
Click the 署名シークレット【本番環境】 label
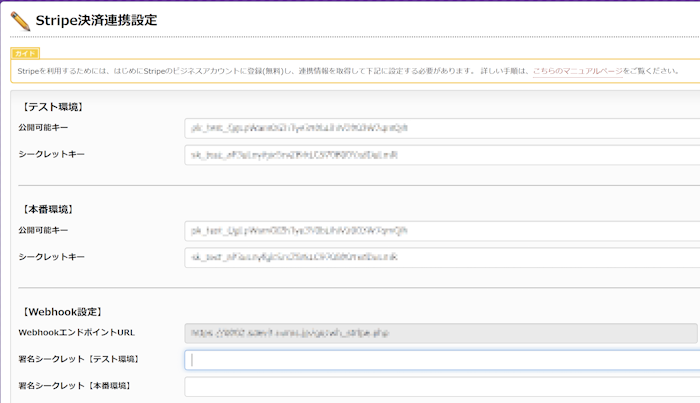(x=74, y=385)
